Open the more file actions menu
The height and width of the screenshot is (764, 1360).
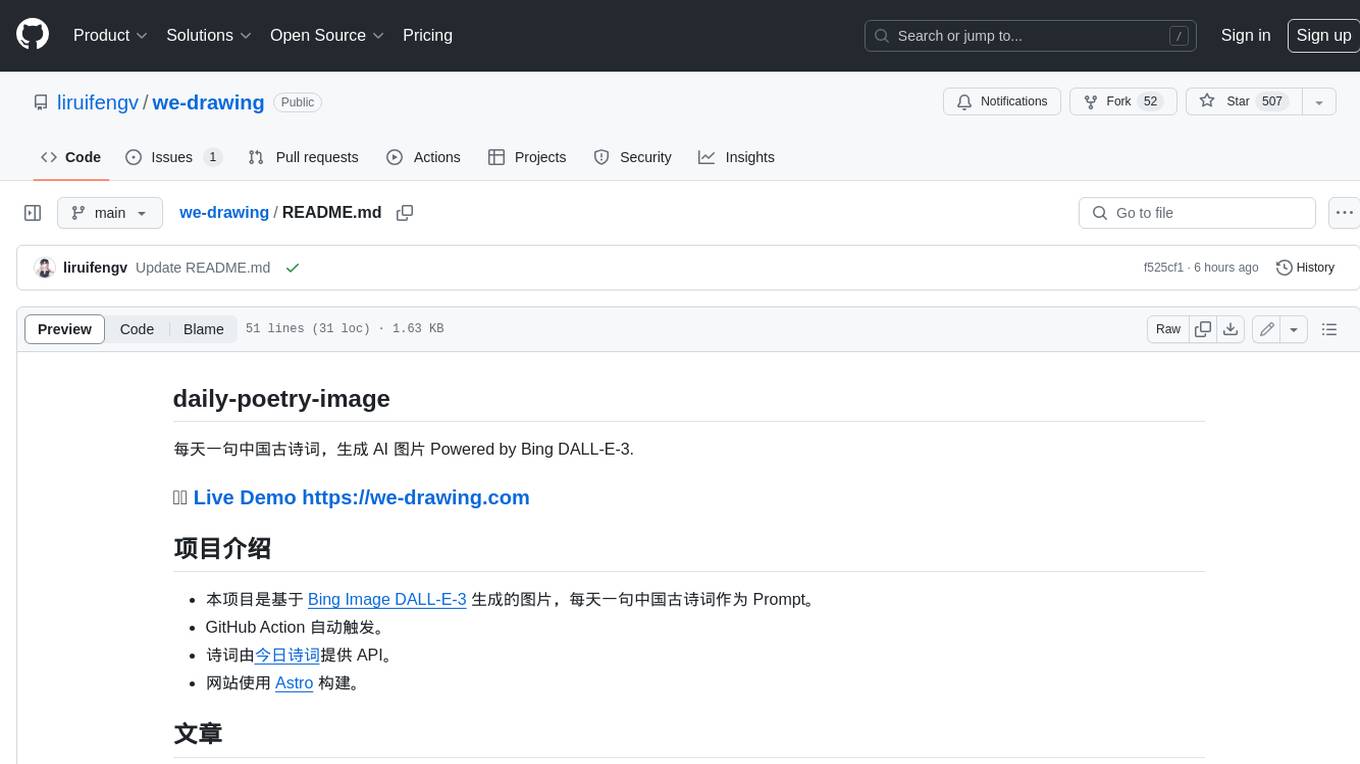pos(1344,213)
